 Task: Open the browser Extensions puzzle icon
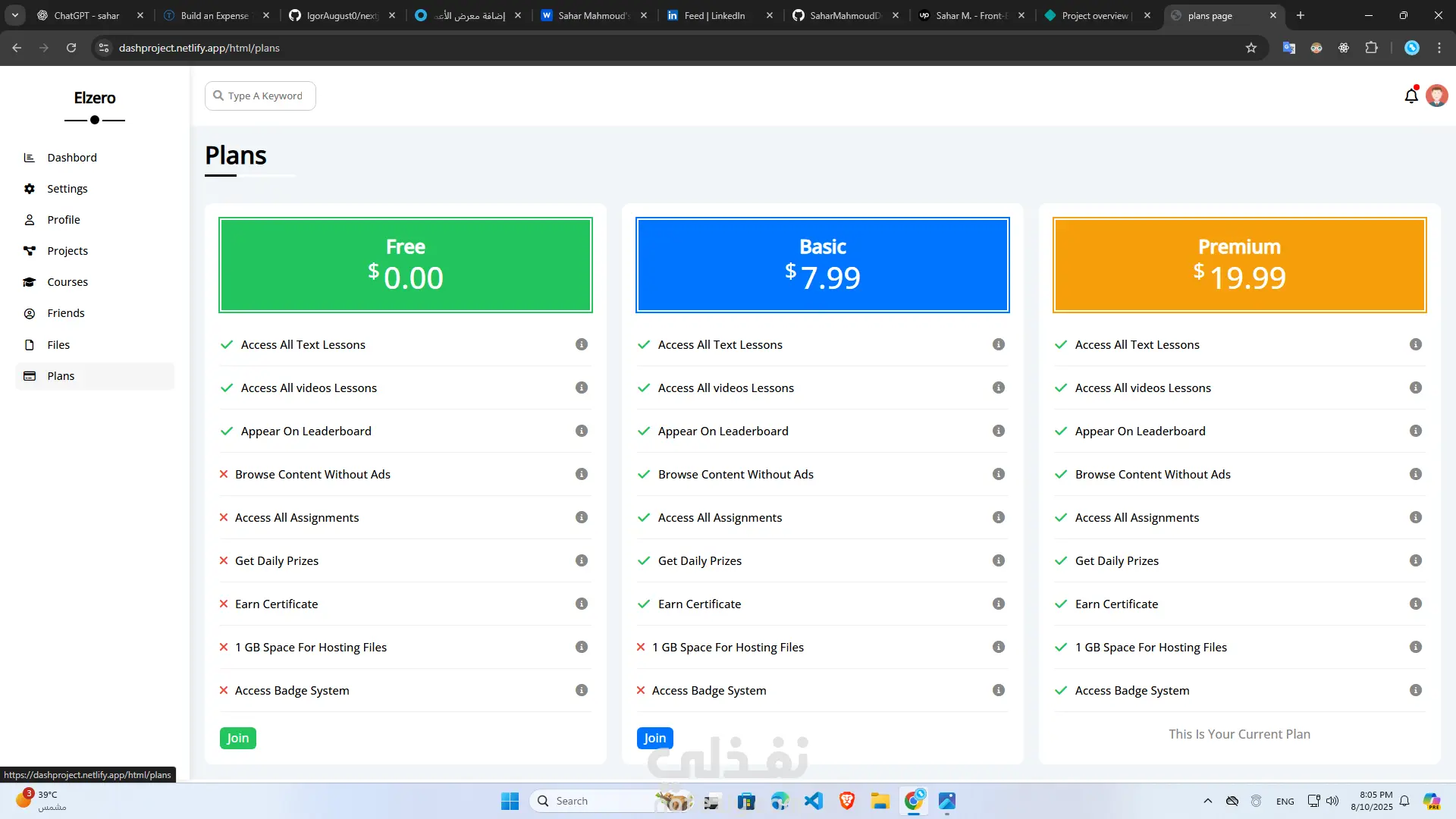coord(1371,48)
